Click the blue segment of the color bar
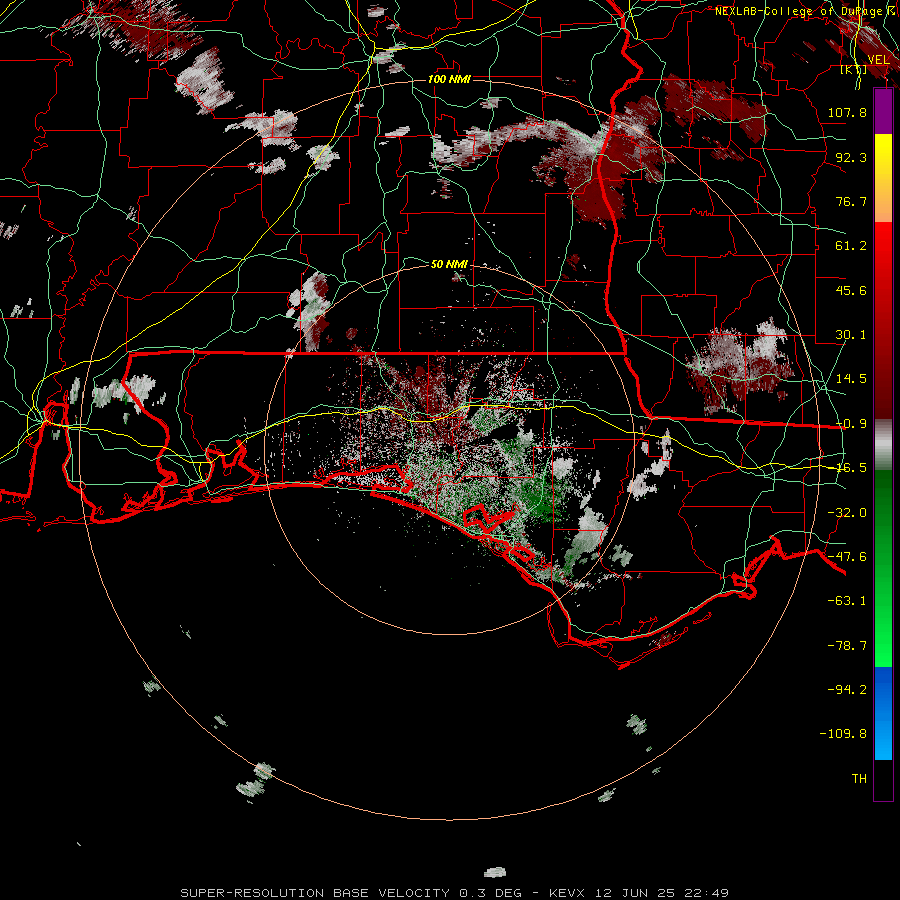Image resolution: width=900 pixels, height=900 pixels. point(883,713)
